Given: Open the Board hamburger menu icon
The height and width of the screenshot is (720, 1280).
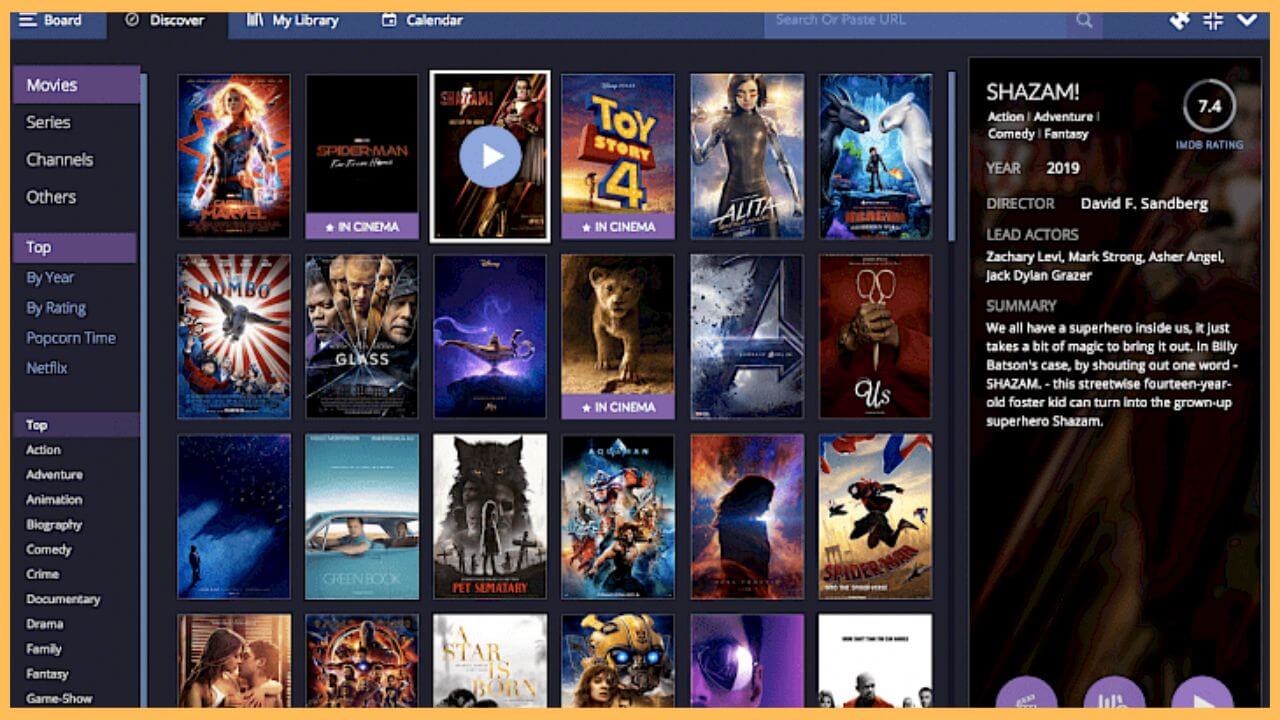Looking at the screenshot, I should tap(27, 20).
